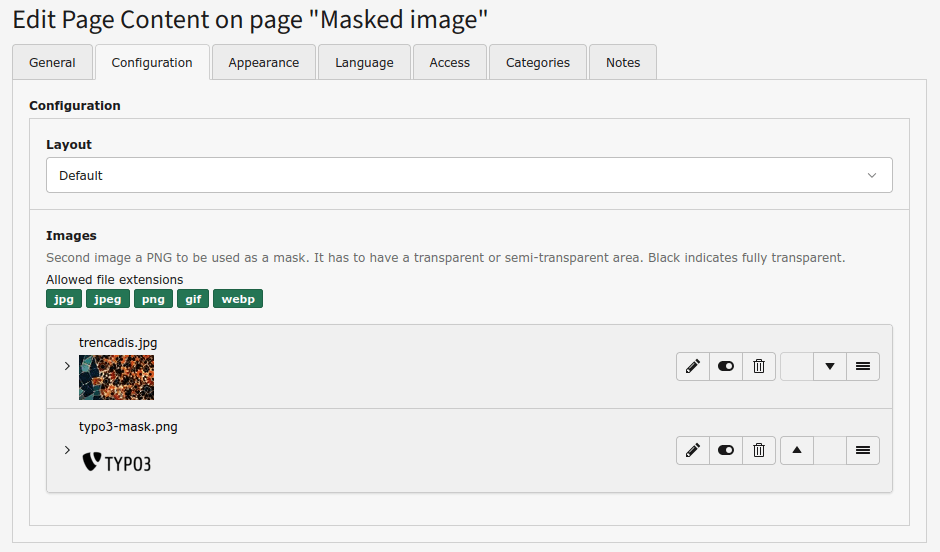Toggle visibility of typo3-mask.png
The image size is (940, 552).
(x=726, y=451)
